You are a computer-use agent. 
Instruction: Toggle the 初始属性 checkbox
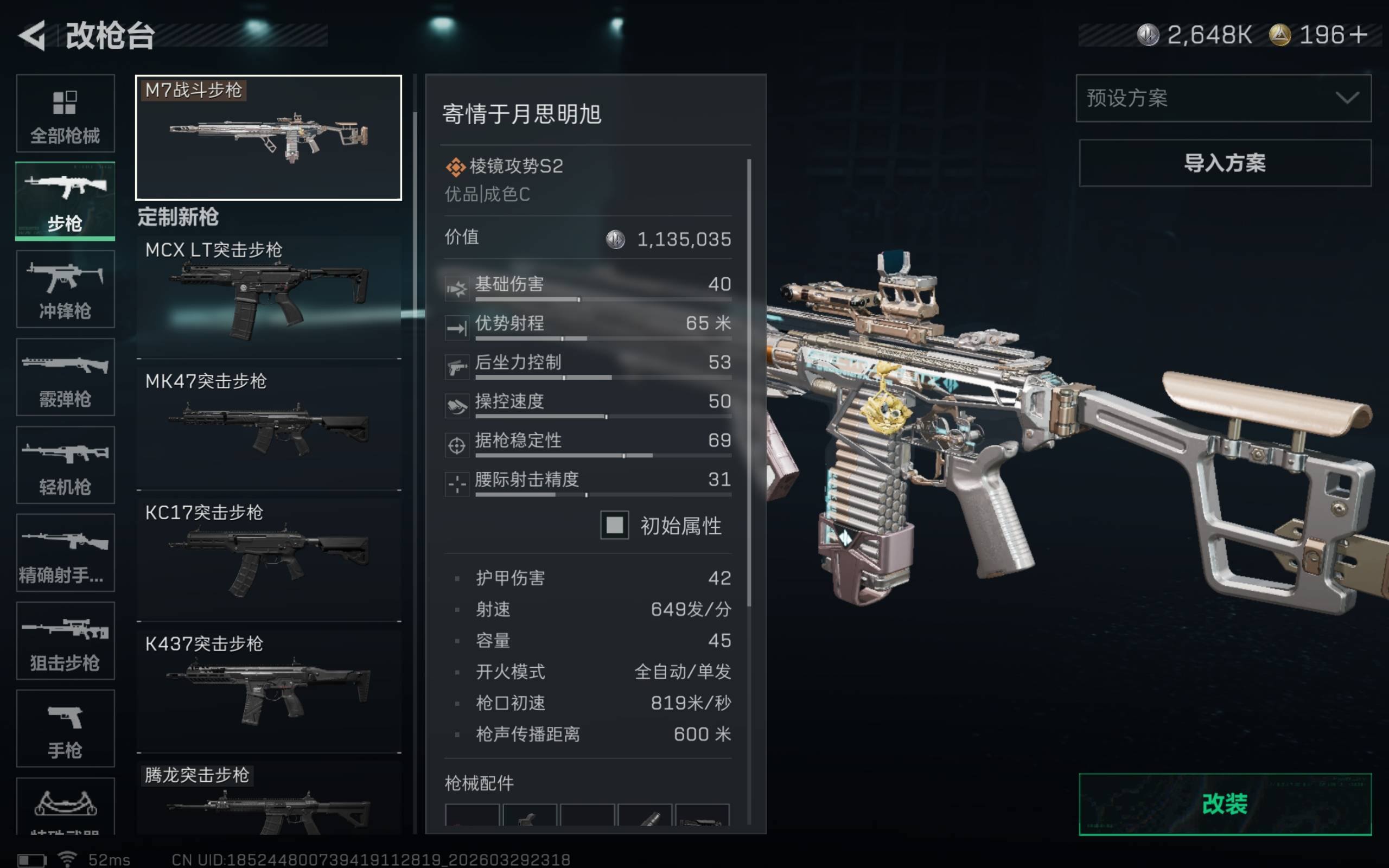[x=614, y=525]
